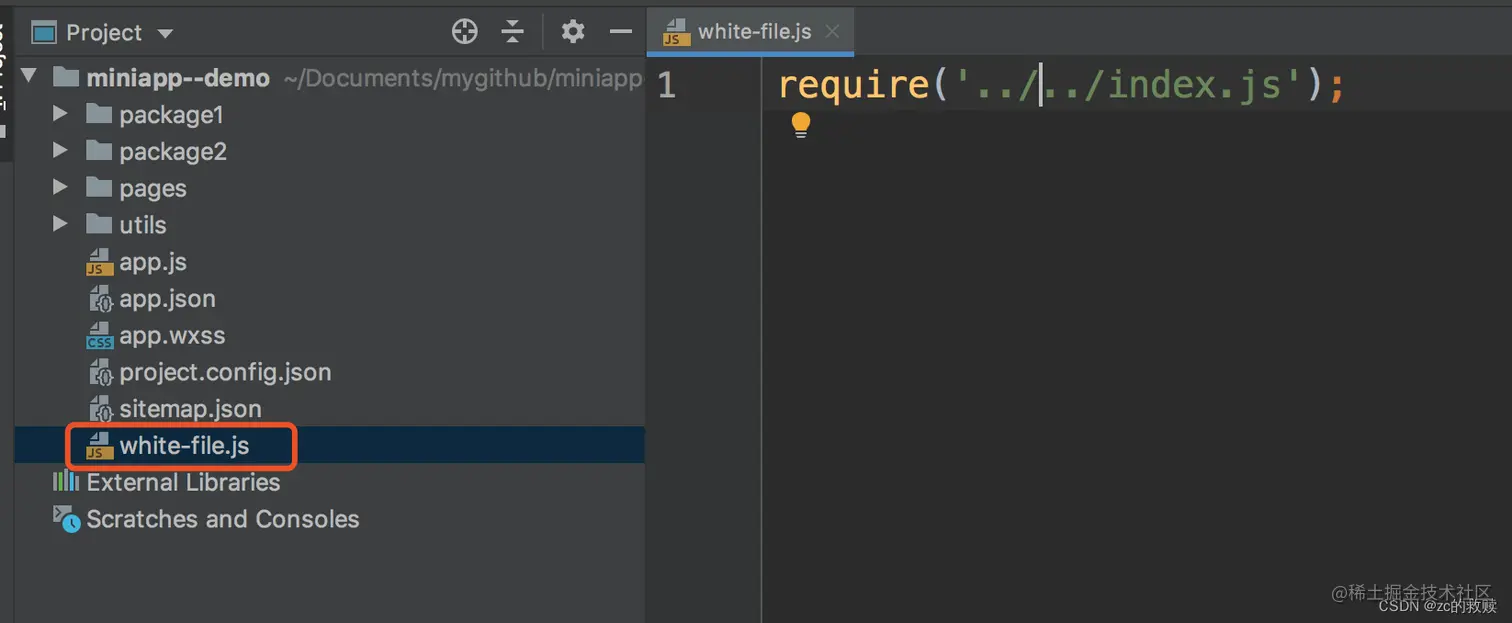1512x623 pixels.
Task: Click line number 1 in gutter
Action: coord(667,86)
